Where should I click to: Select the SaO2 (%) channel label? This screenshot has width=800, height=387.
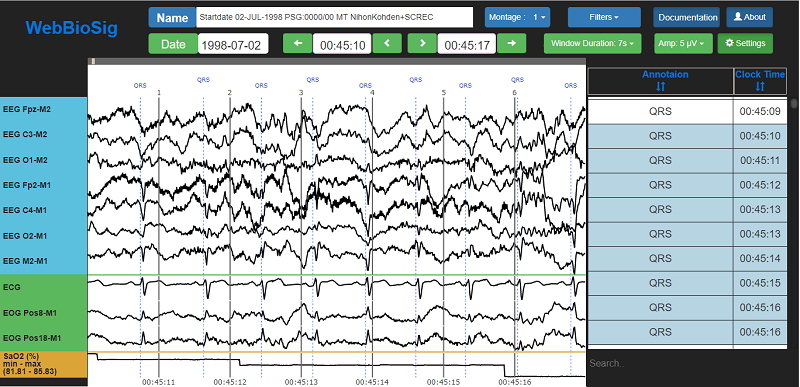click(x=44, y=365)
